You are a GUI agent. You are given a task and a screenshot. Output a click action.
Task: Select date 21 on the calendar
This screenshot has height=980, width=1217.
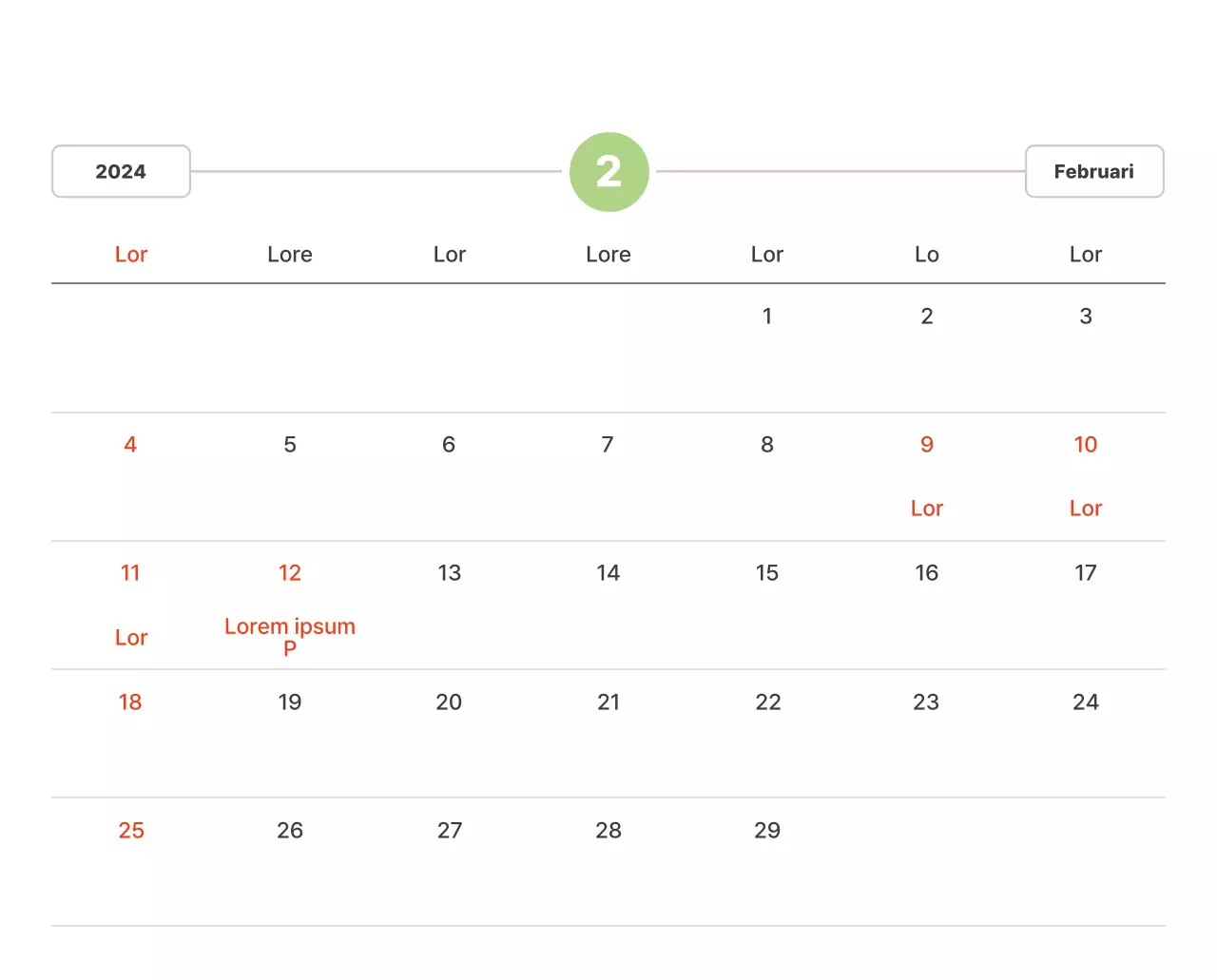(608, 702)
